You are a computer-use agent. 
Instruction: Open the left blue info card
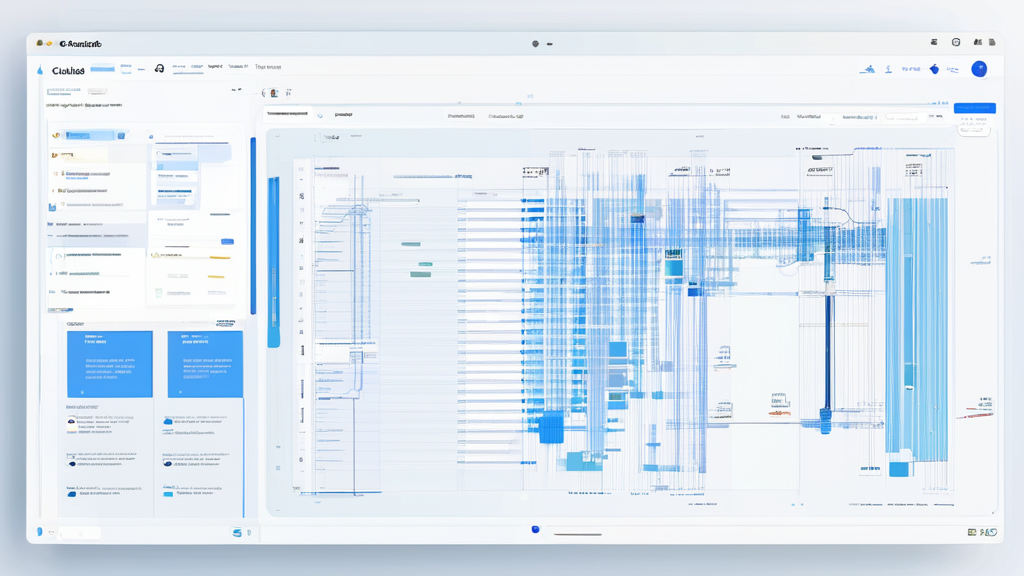[x=110, y=364]
